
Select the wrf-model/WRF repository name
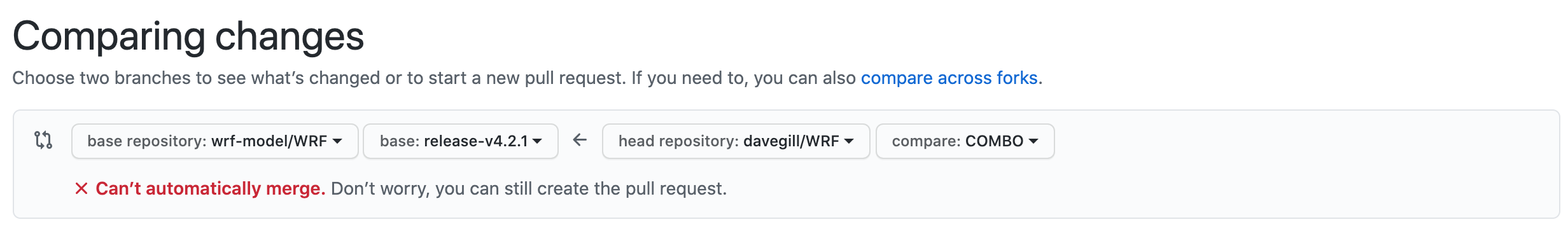(x=269, y=141)
